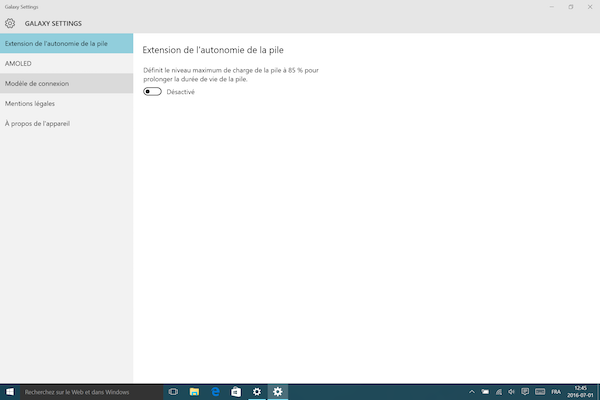
Task: Change the FRA input language
Action: [556, 392]
